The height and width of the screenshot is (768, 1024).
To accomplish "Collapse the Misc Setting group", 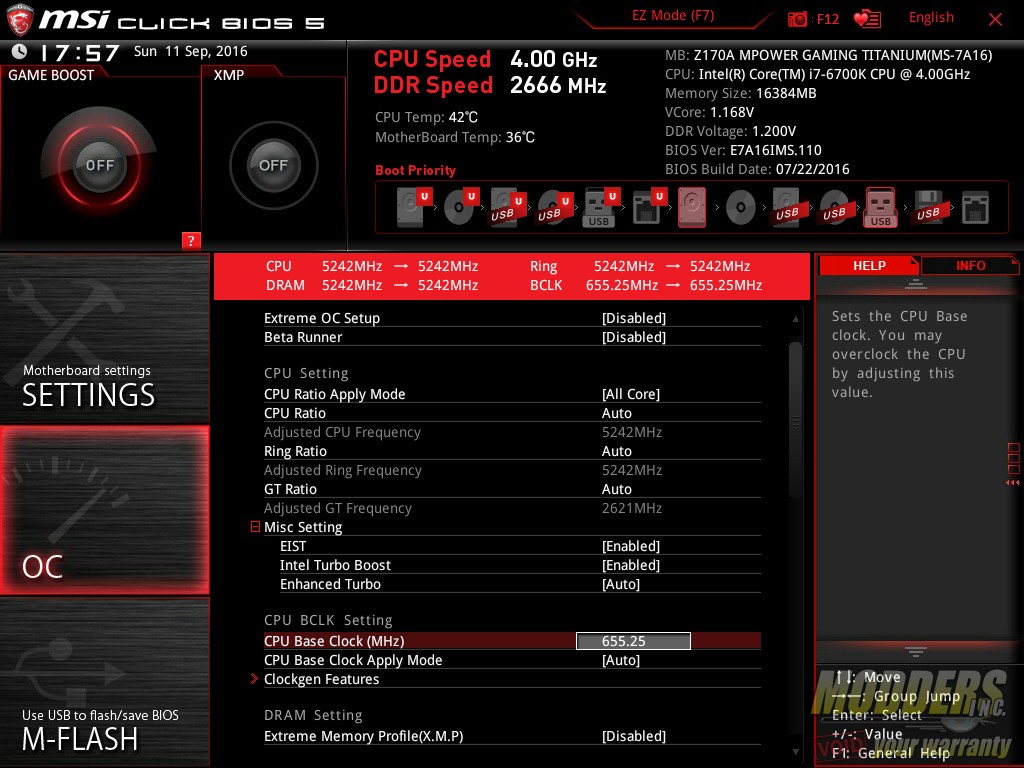I will 255,526.
